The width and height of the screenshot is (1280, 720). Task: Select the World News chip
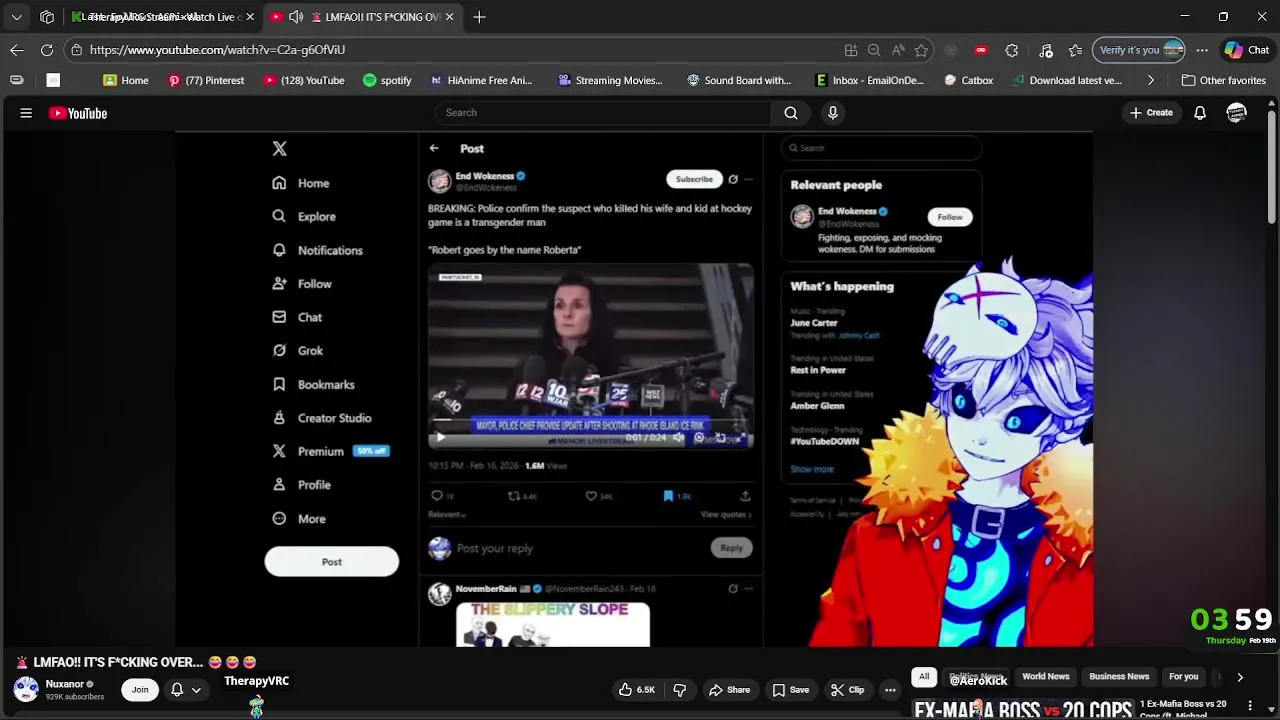pyautogui.click(x=1046, y=677)
